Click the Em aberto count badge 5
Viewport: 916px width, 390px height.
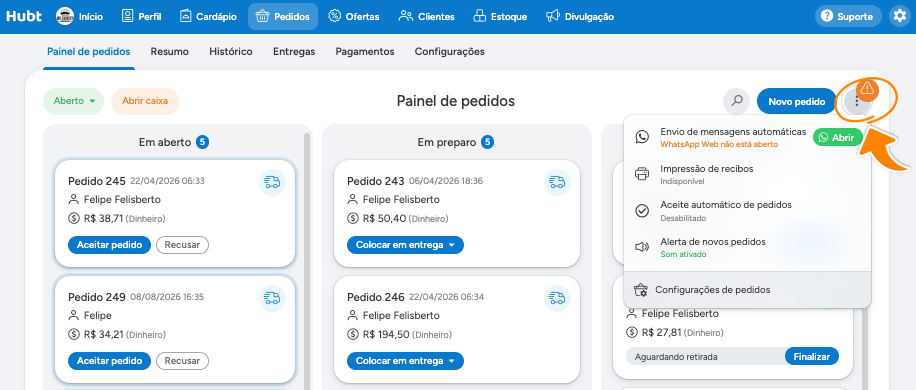point(202,142)
